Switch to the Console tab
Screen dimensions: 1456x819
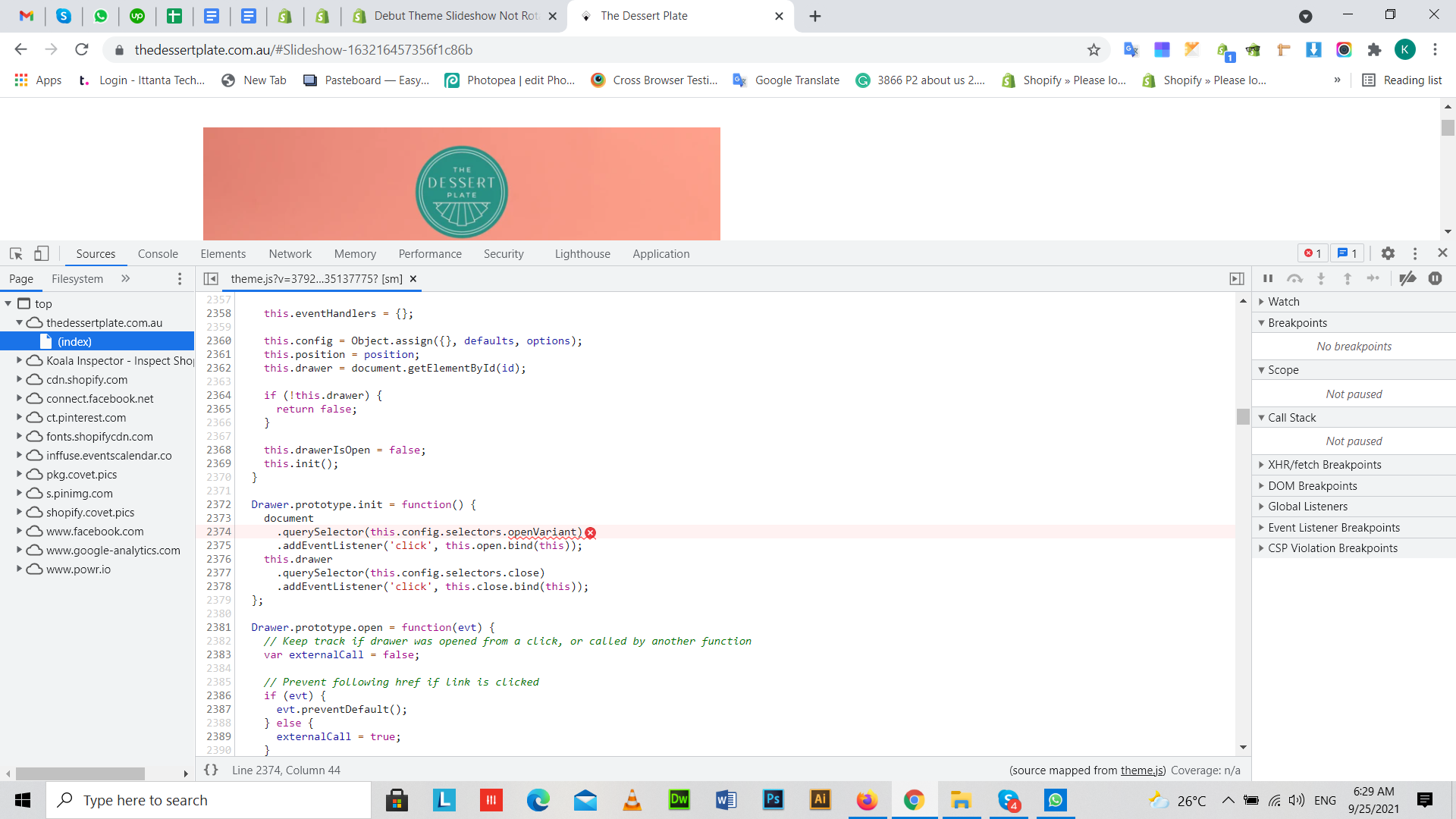tap(158, 253)
